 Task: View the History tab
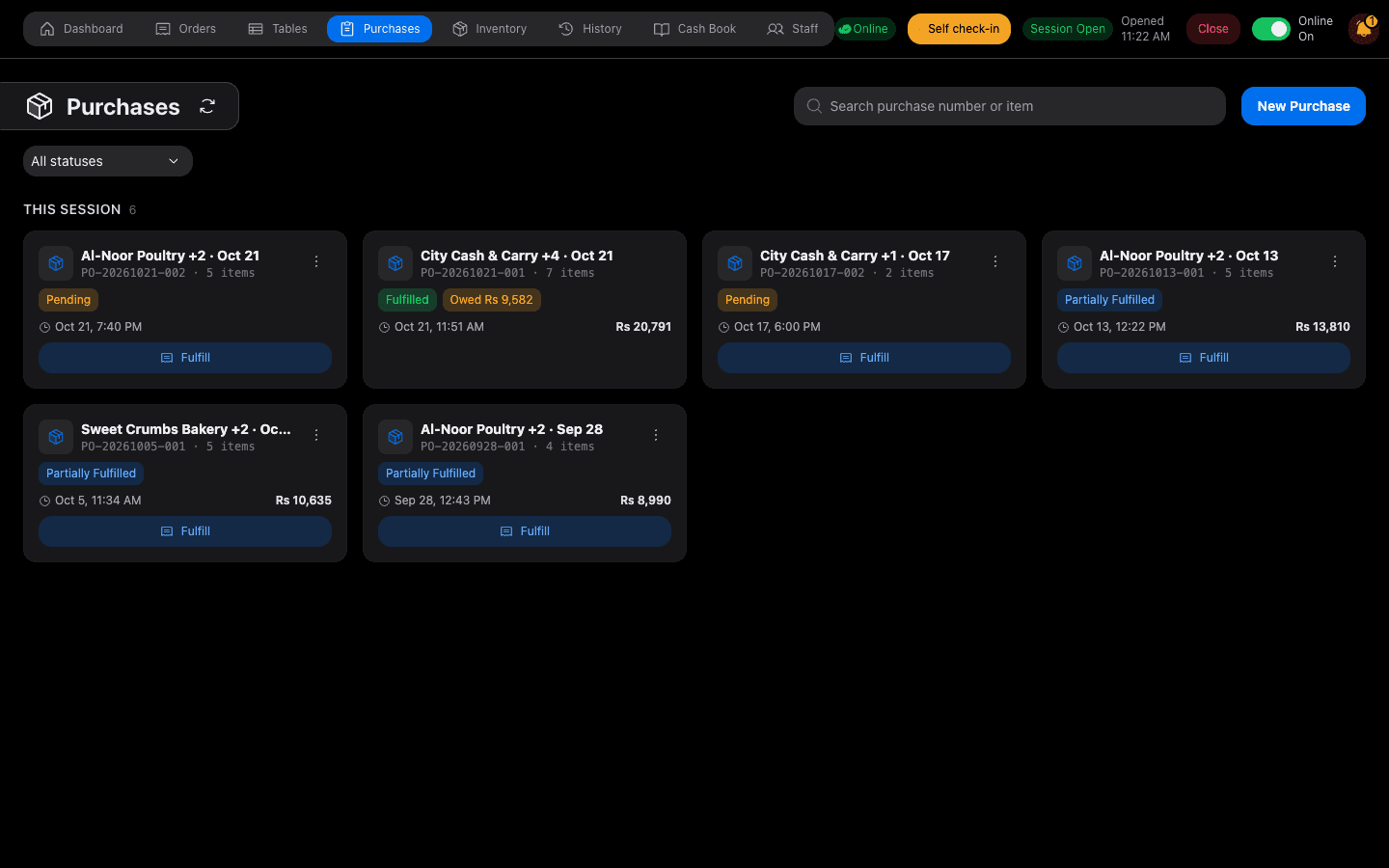[x=590, y=29]
